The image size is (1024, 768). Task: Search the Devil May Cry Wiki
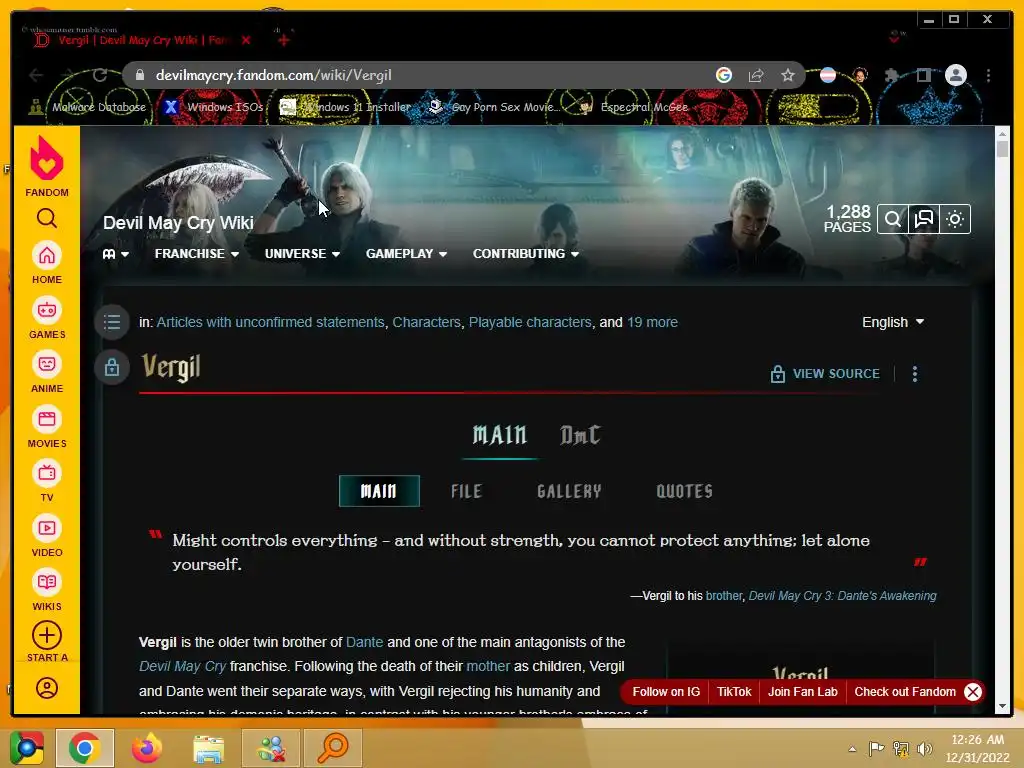(x=892, y=219)
